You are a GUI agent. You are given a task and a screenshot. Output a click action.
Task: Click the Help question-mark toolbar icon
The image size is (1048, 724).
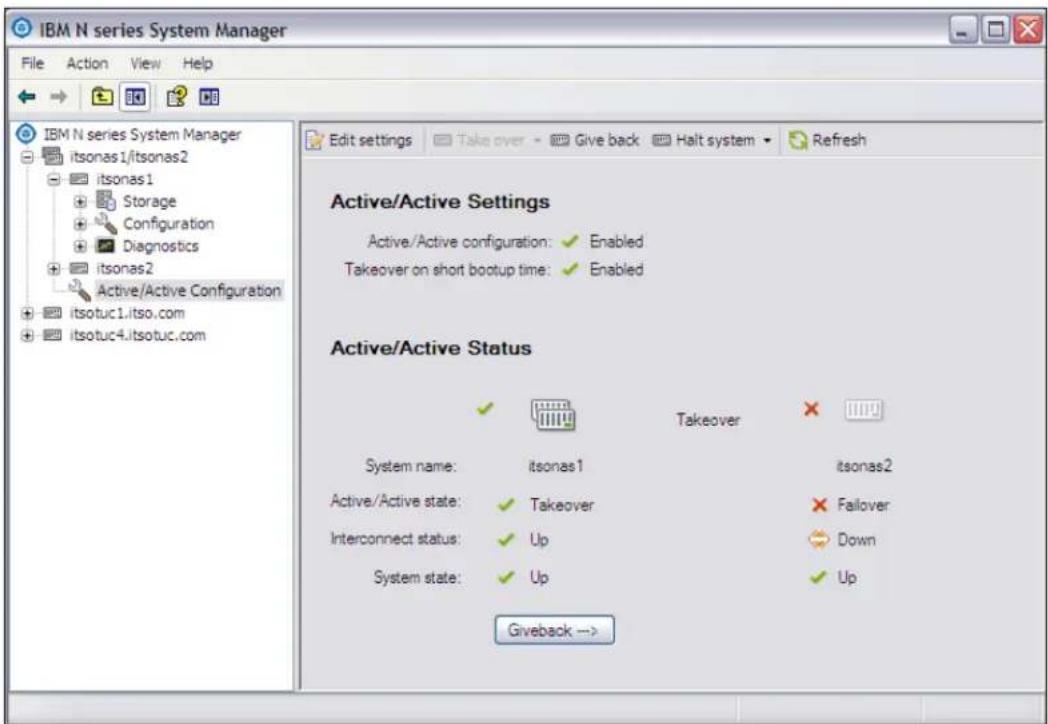pos(176,98)
